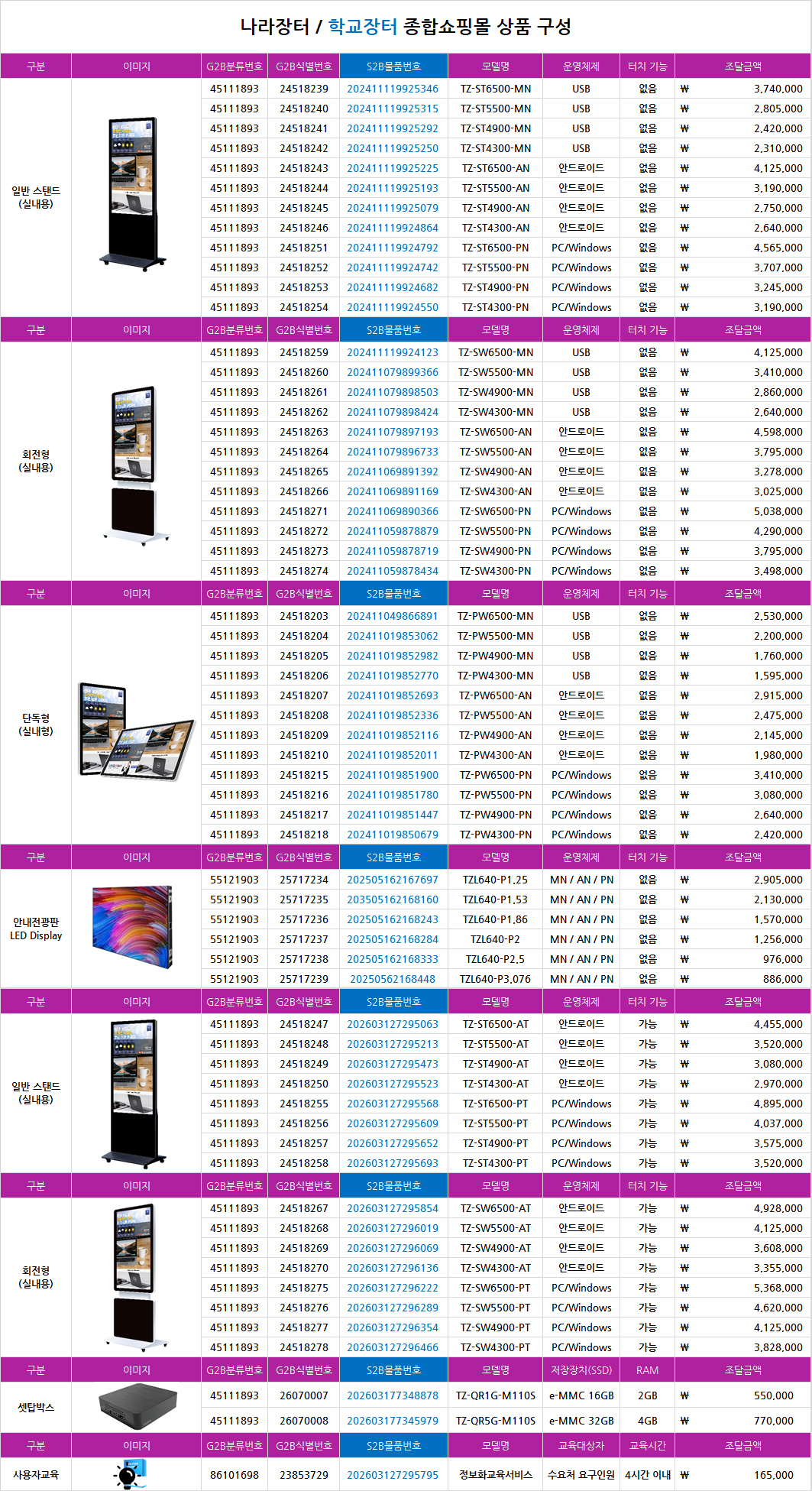The width and height of the screenshot is (812, 1491).
Task: Select the 셋탑박스 category label
Action: click(x=36, y=1407)
